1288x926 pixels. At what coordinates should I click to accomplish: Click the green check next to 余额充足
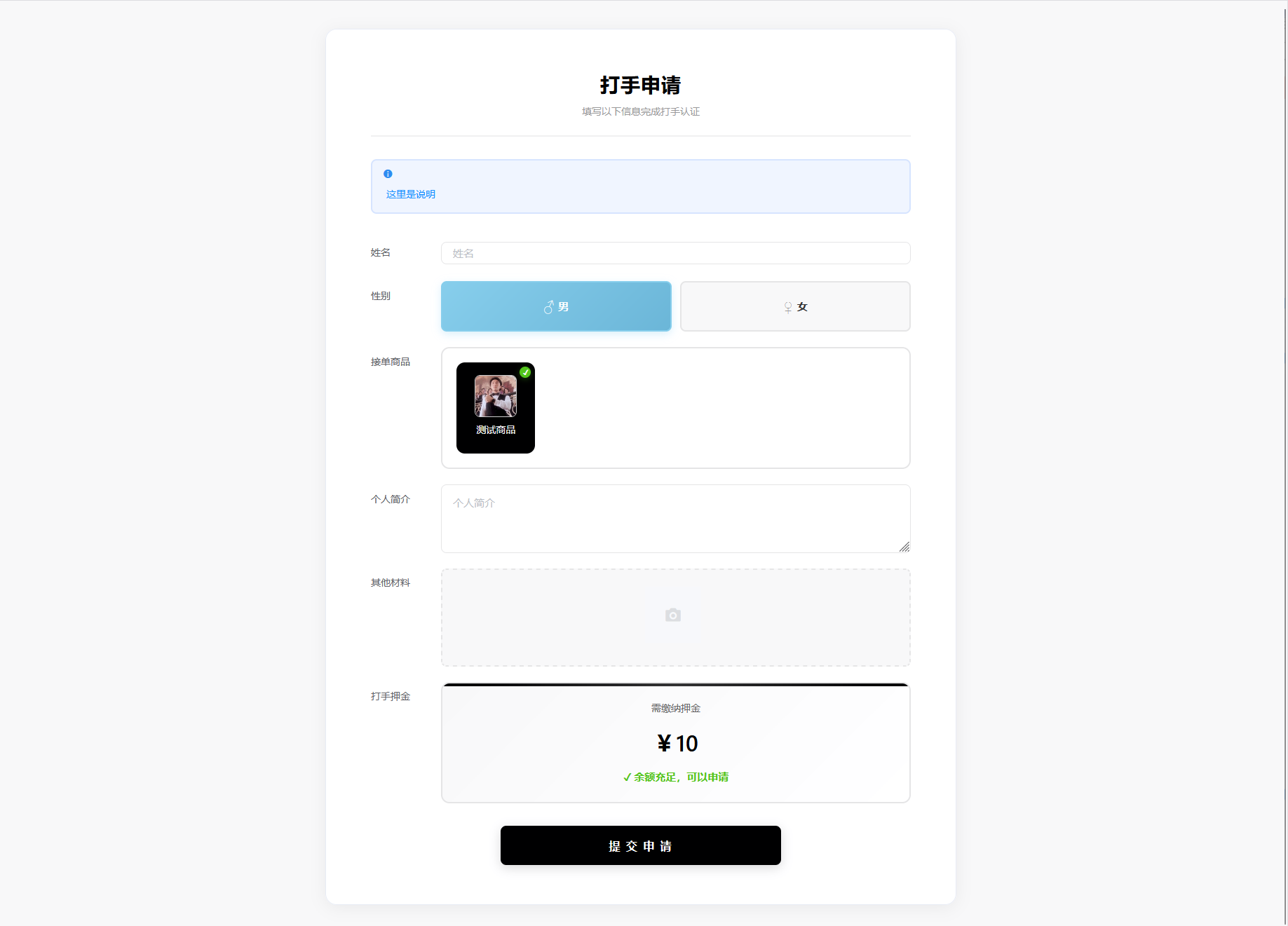tap(627, 777)
